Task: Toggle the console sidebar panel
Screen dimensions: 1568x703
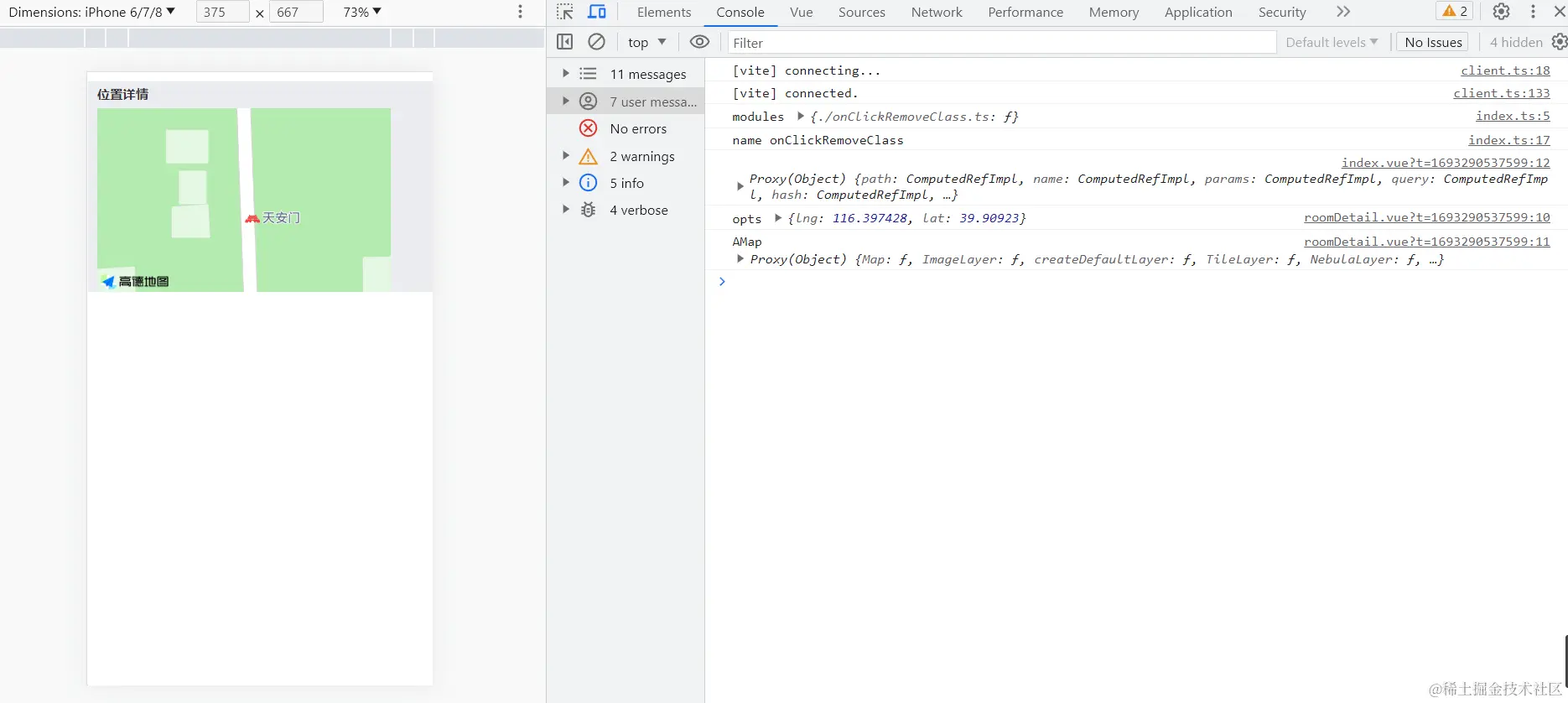Action: [x=565, y=42]
